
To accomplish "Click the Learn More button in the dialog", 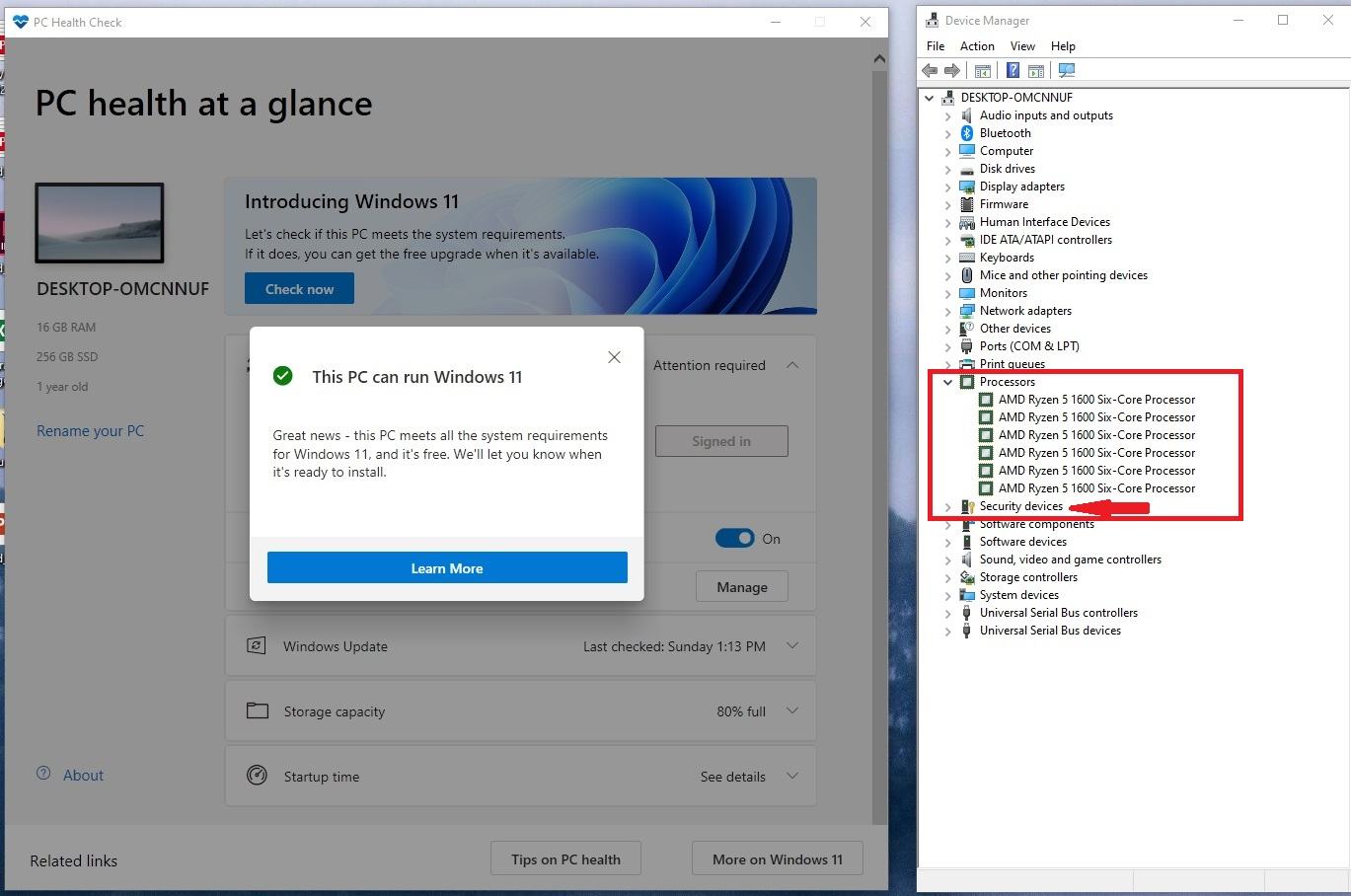I will click(447, 567).
